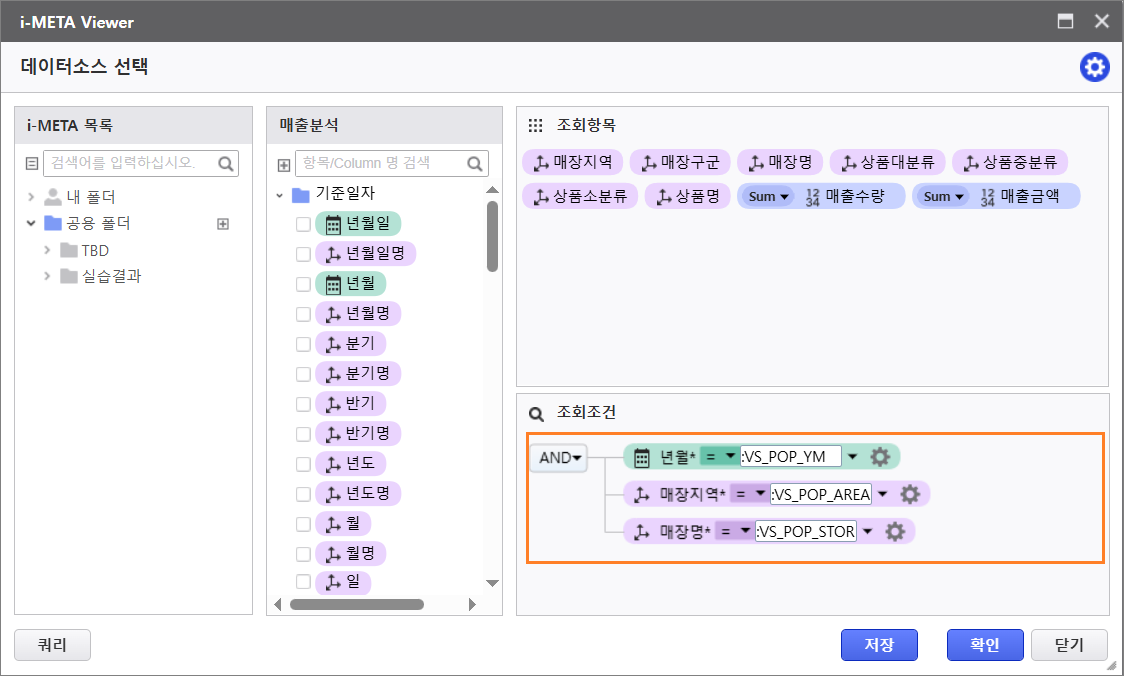Click gear icon next to 매장지역 condition

pos(910,494)
